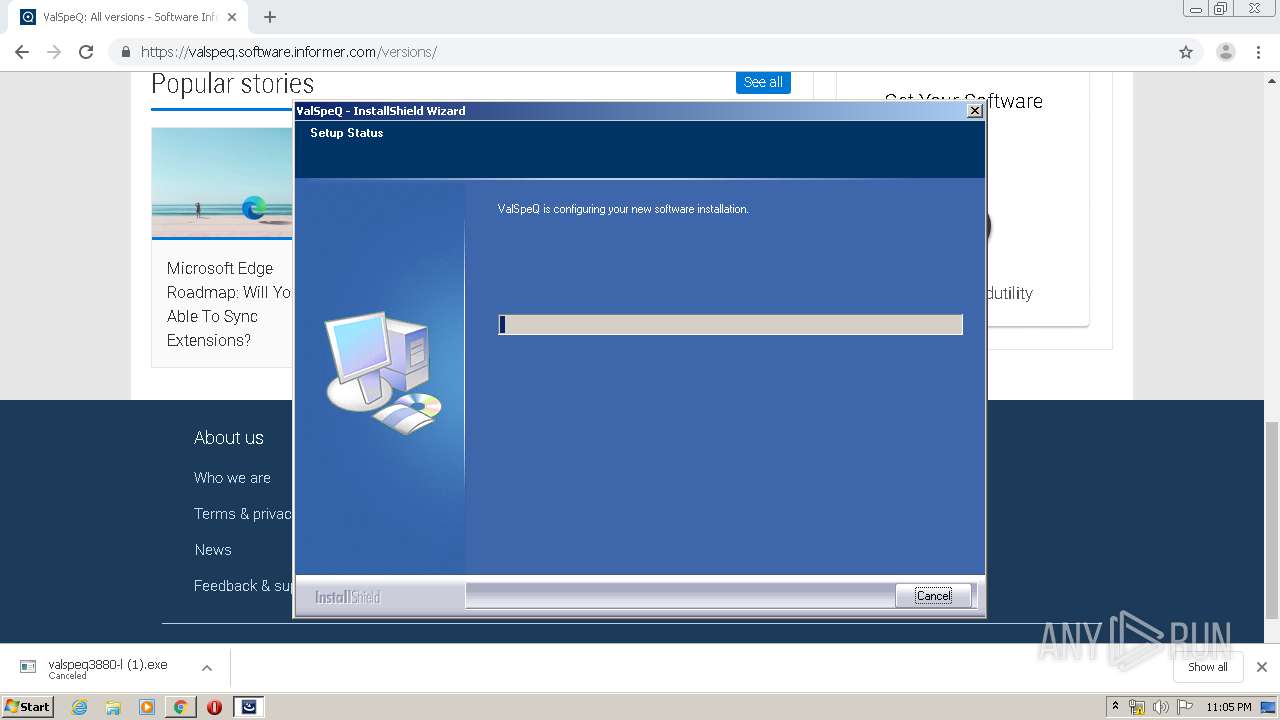
Task: Reload the current page
Action: coord(86,52)
